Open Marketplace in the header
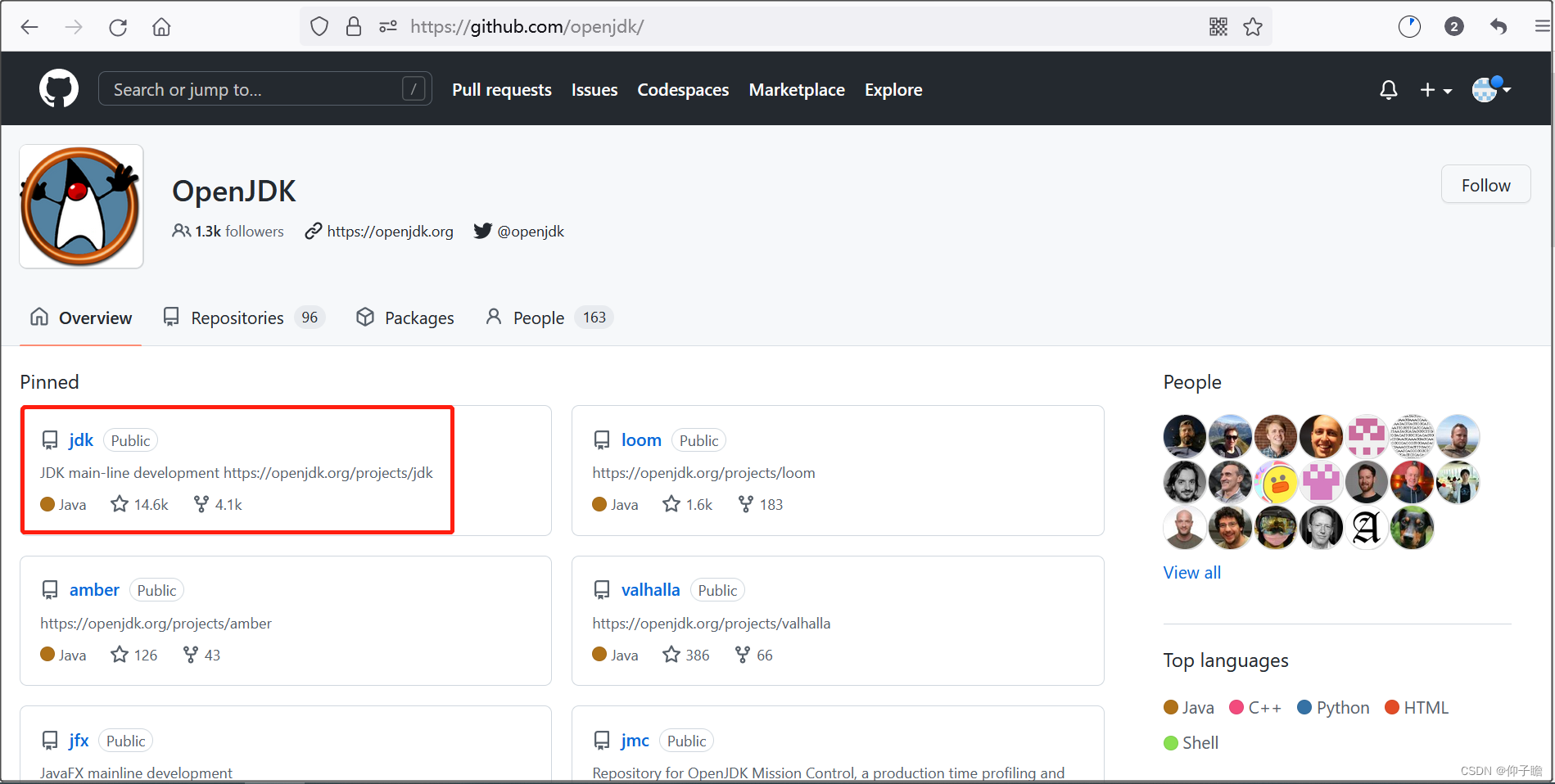Screen dimensions: 1555x784 pyautogui.click(x=797, y=90)
